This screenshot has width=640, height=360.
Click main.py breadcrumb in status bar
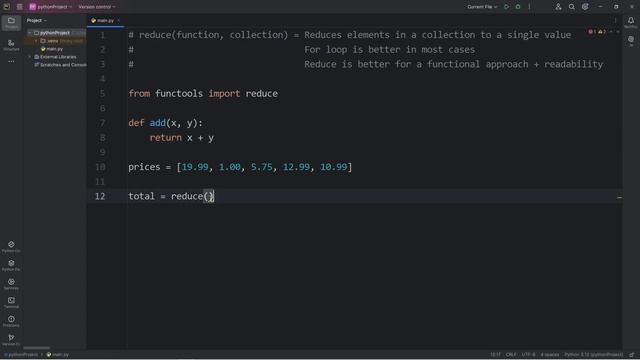pyautogui.click(x=58, y=355)
